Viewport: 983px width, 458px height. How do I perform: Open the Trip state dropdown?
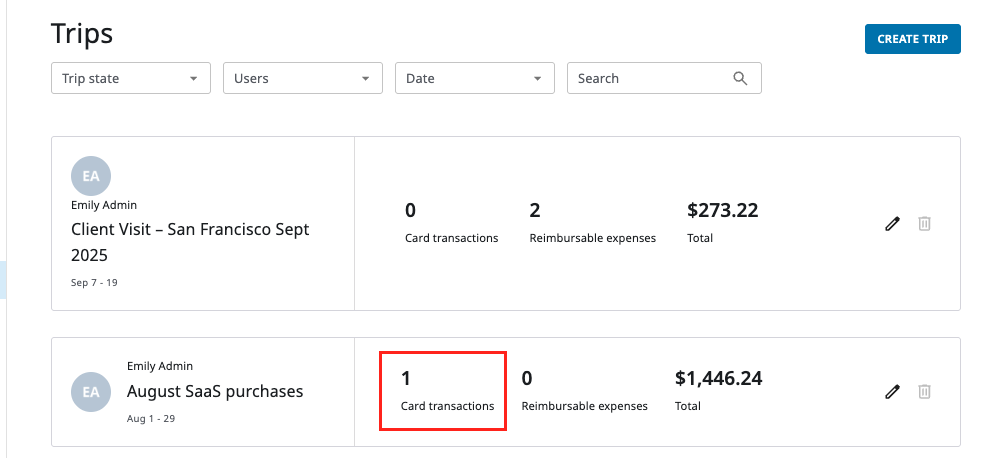coord(130,78)
